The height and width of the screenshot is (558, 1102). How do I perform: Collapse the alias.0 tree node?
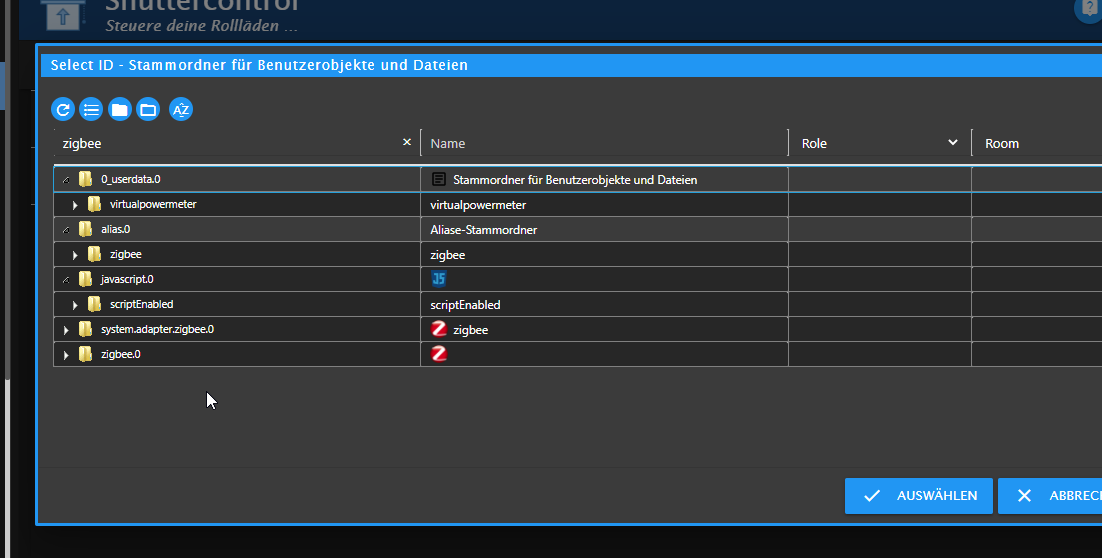[x=66, y=230]
